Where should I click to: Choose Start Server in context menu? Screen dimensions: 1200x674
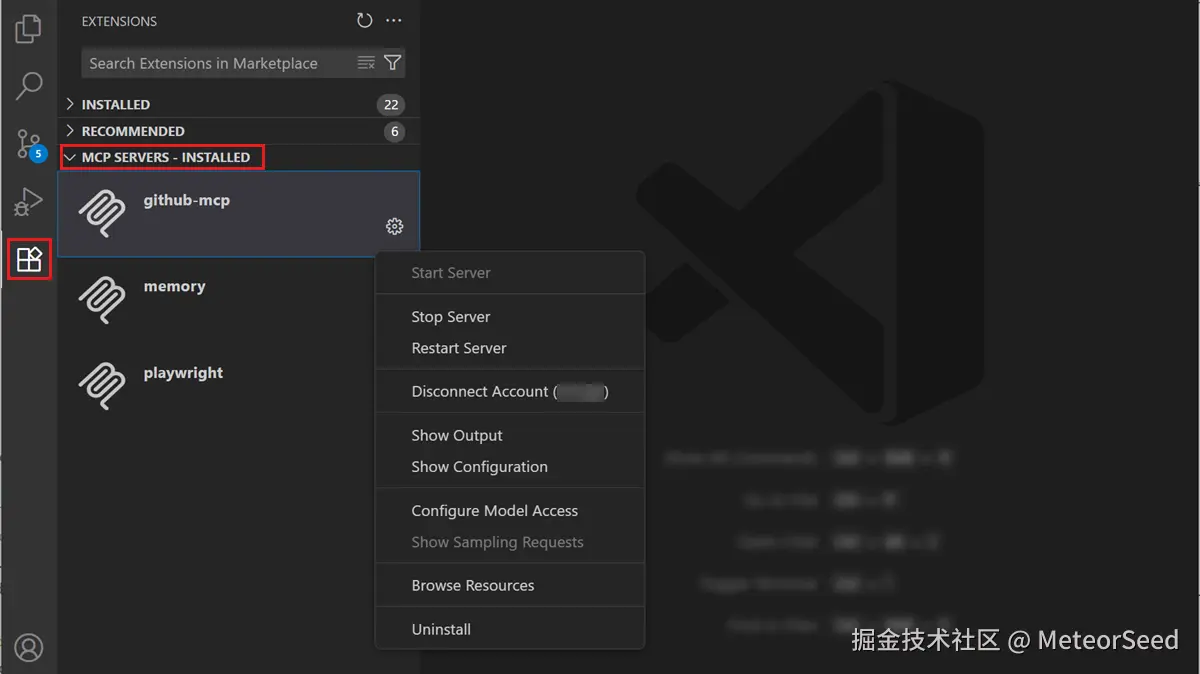pyautogui.click(x=510, y=273)
